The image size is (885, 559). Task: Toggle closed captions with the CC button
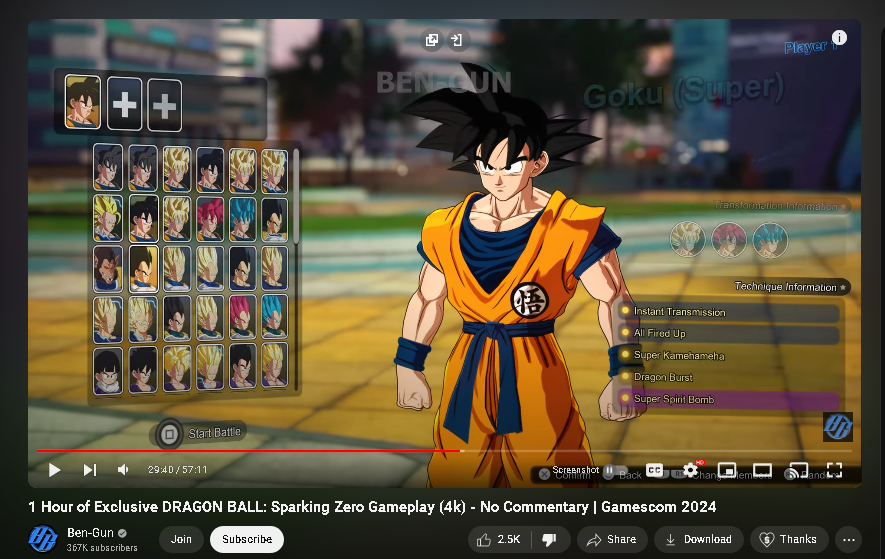(x=654, y=470)
